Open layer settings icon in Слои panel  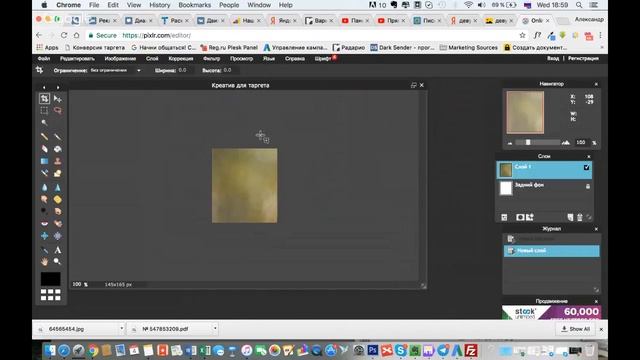click(504, 218)
